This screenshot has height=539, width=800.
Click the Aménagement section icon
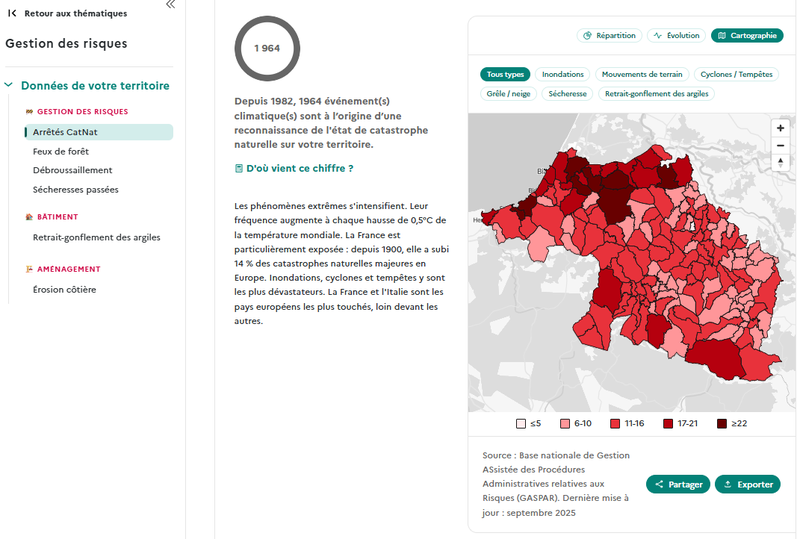click(29, 269)
